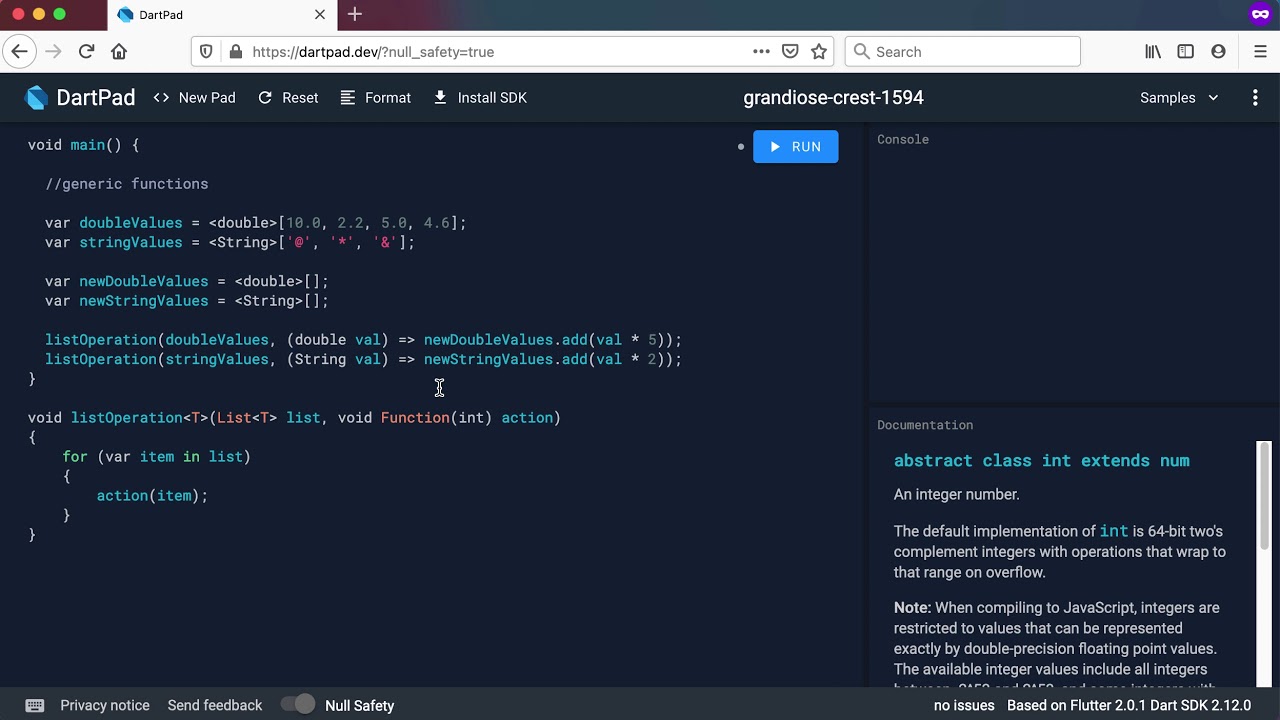This screenshot has width=1280, height=720.
Task: Open the Privacy notice link
Action: click(x=105, y=705)
